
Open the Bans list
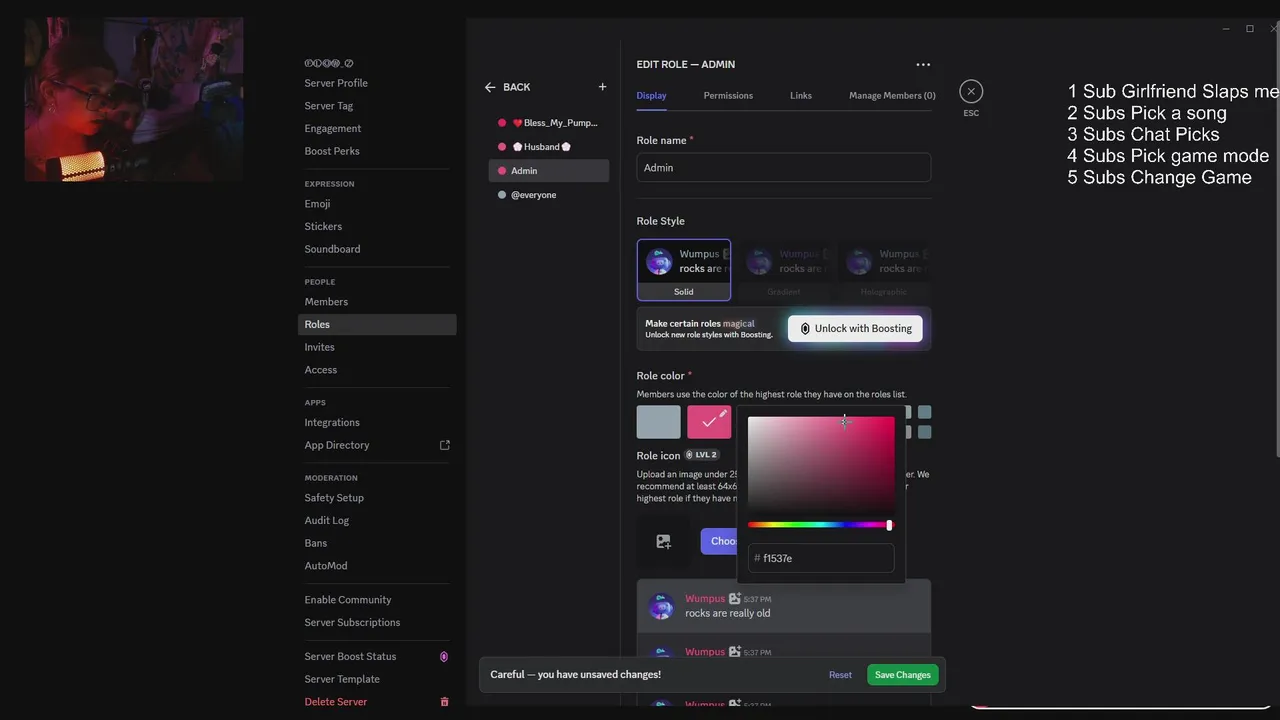(316, 543)
